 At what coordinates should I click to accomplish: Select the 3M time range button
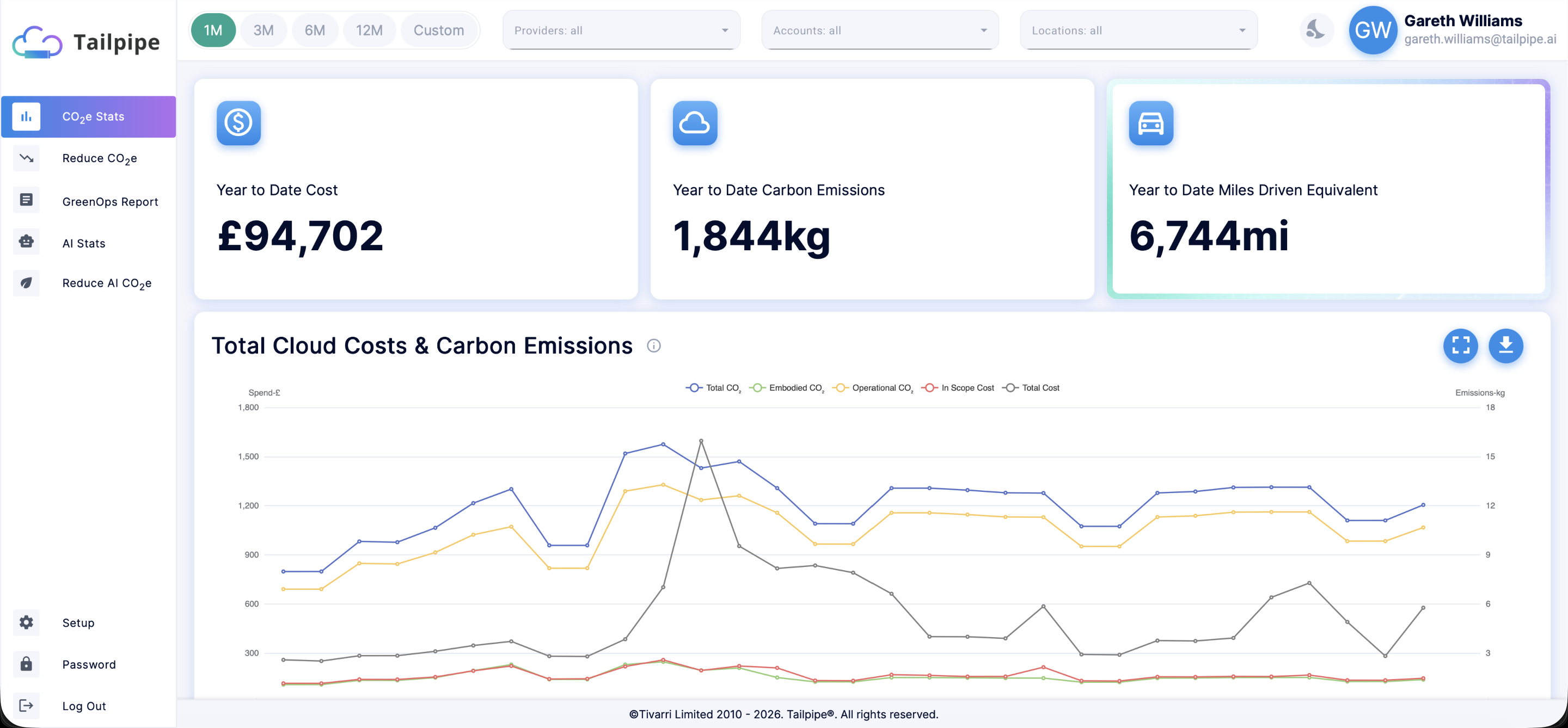pyautogui.click(x=264, y=30)
